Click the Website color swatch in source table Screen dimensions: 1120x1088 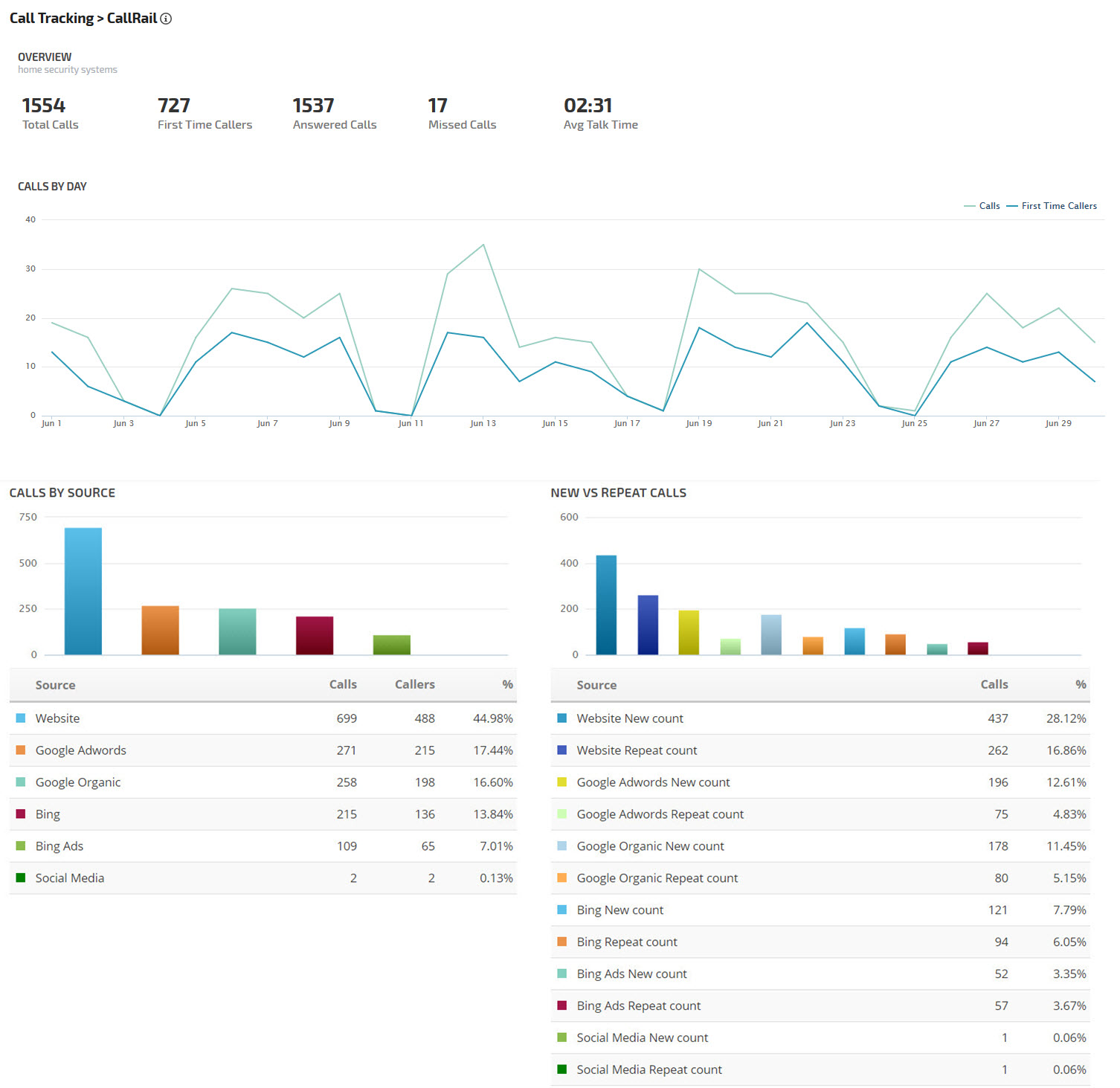21,718
